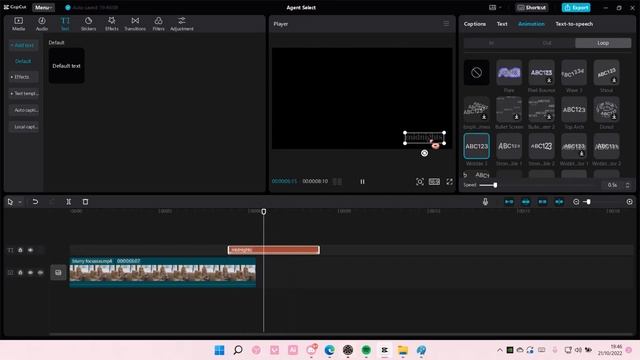The width and height of the screenshot is (640, 360).
Task: Click the zoom to fit timeline icon
Action: point(629,202)
